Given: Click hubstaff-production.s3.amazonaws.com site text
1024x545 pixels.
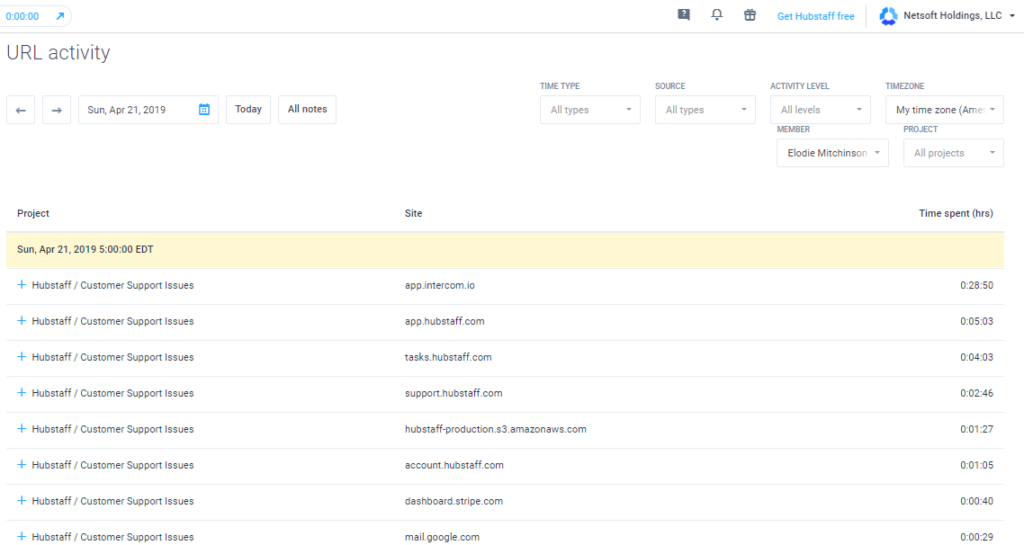Looking at the screenshot, I should [496, 429].
